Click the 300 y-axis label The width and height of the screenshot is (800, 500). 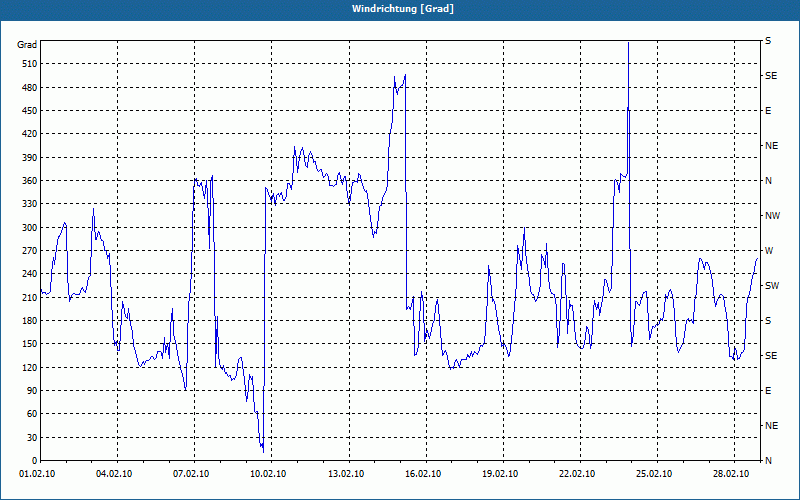30,228
